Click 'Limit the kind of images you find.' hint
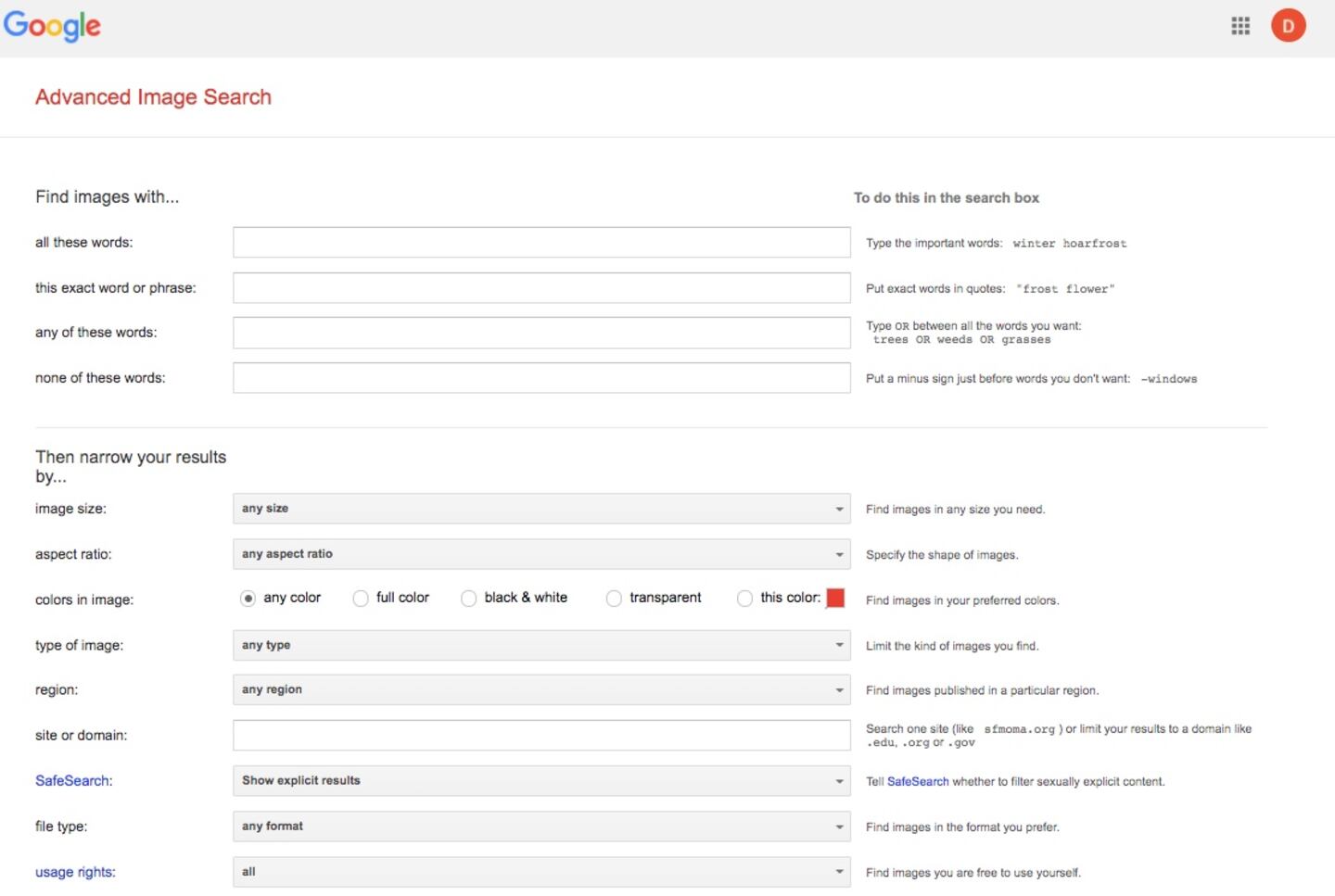 coord(952,646)
